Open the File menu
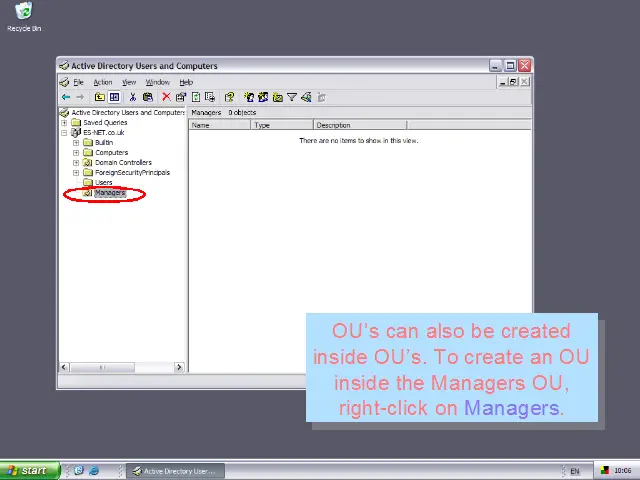640x480 pixels. [78, 82]
